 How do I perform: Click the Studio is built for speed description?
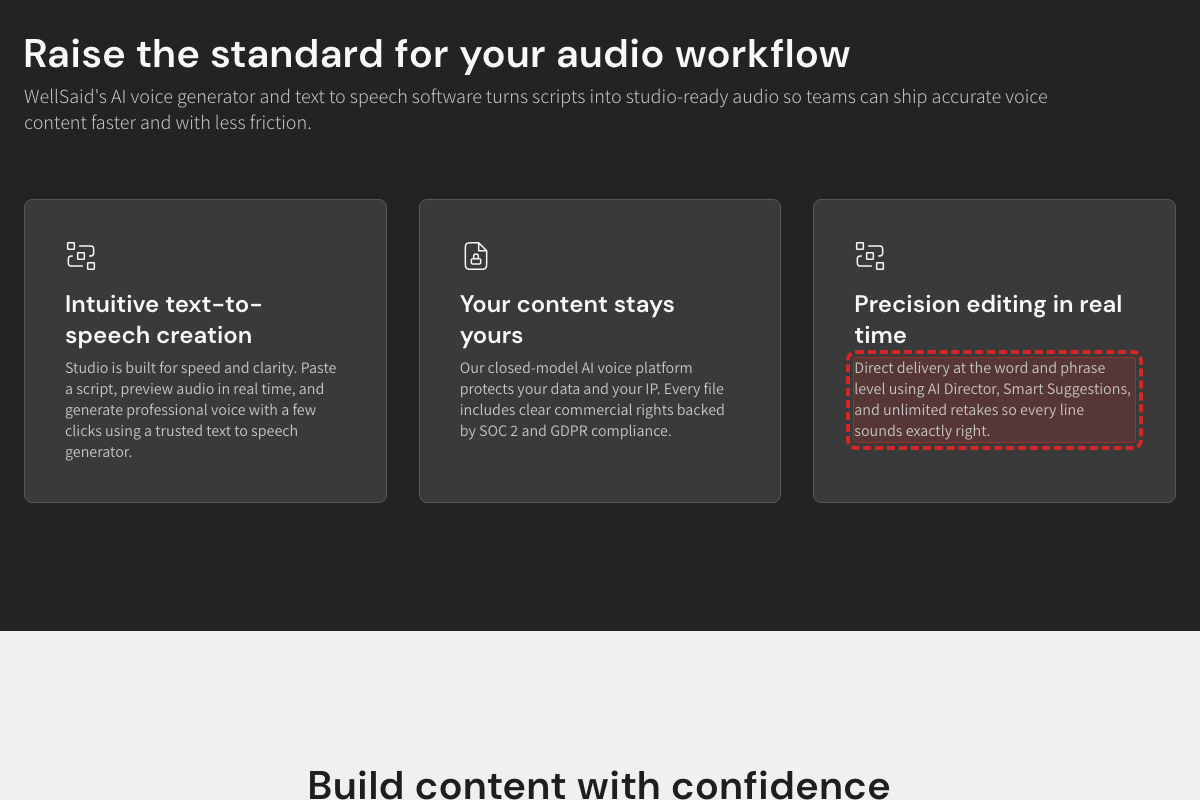click(x=201, y=410)
